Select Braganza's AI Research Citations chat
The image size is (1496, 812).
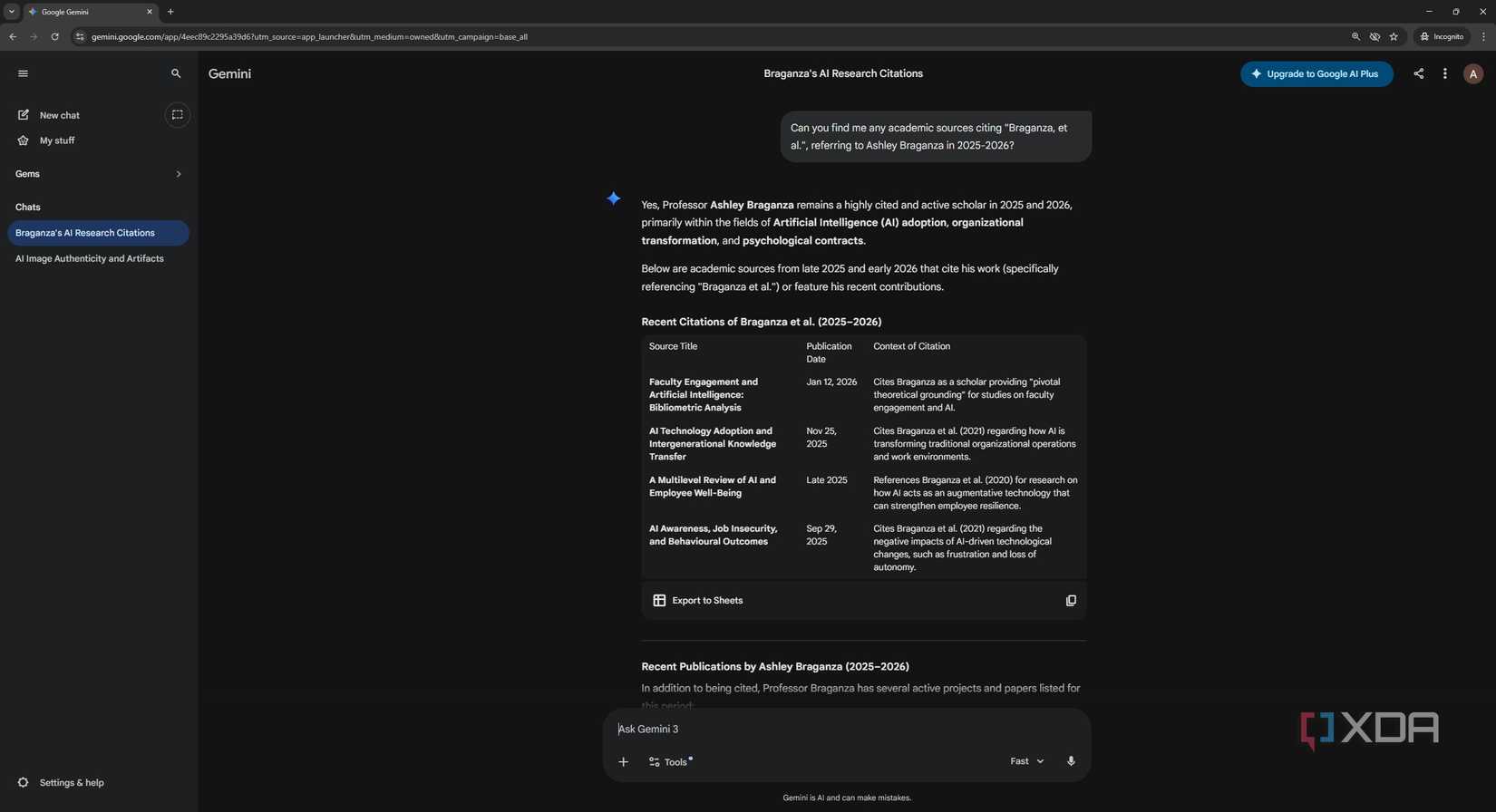(98, 233)
